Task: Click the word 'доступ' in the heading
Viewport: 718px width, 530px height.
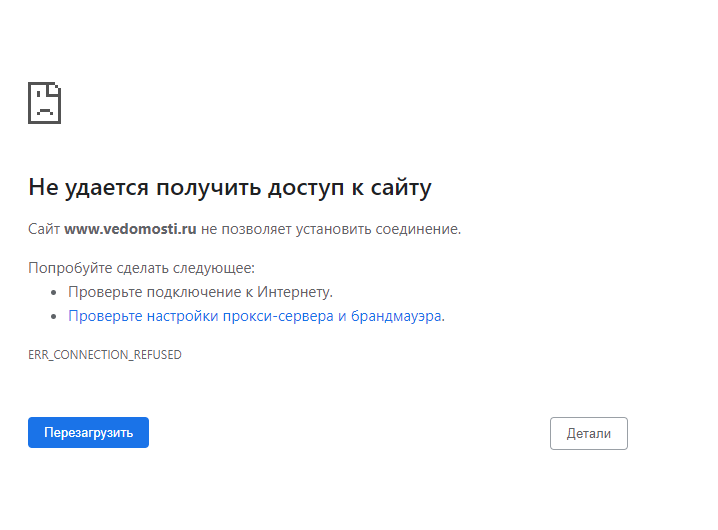Action: coord(309,187)
